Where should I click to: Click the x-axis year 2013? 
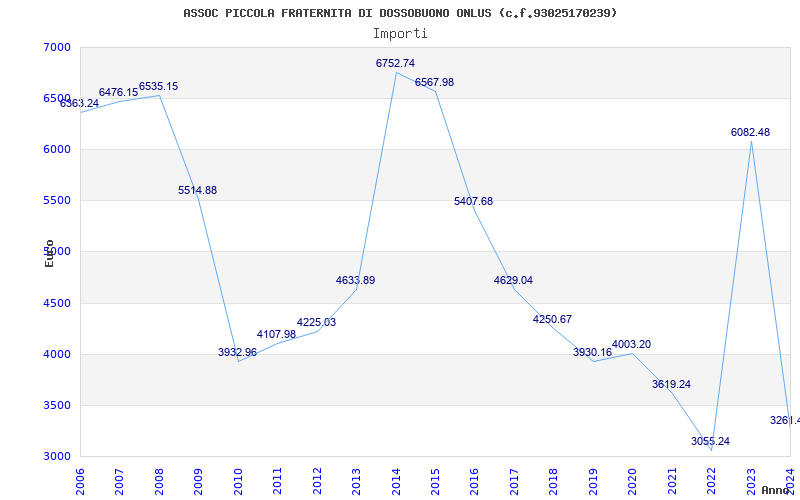pyautogui.click(x=356, y=481)
